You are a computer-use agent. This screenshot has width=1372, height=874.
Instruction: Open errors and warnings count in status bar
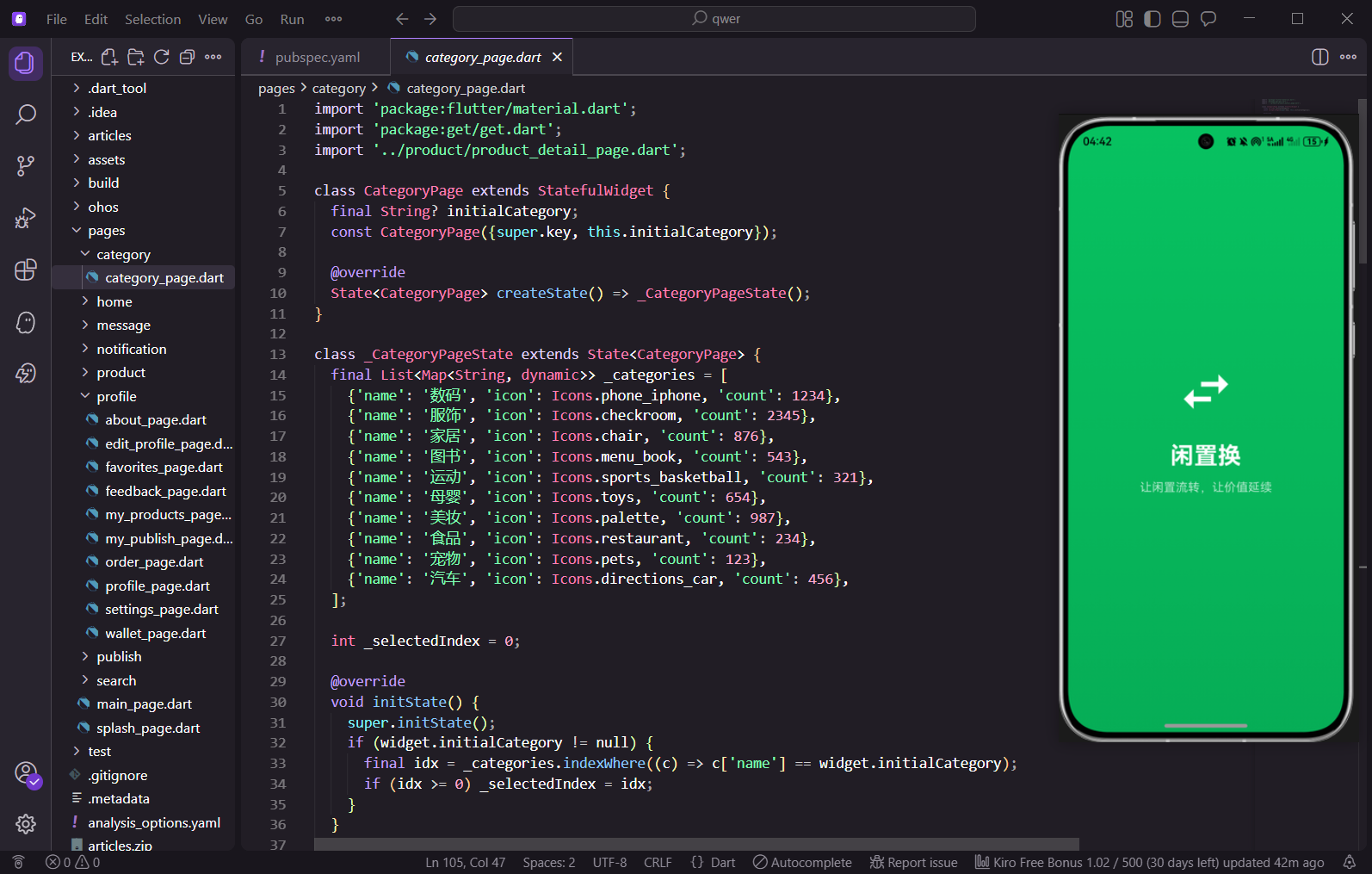point(72,862)
